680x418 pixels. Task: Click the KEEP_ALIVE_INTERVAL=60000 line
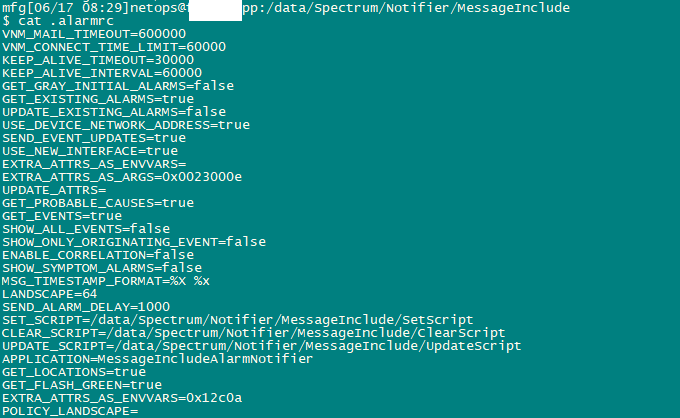pyautogui.click(x=102, y=73)
